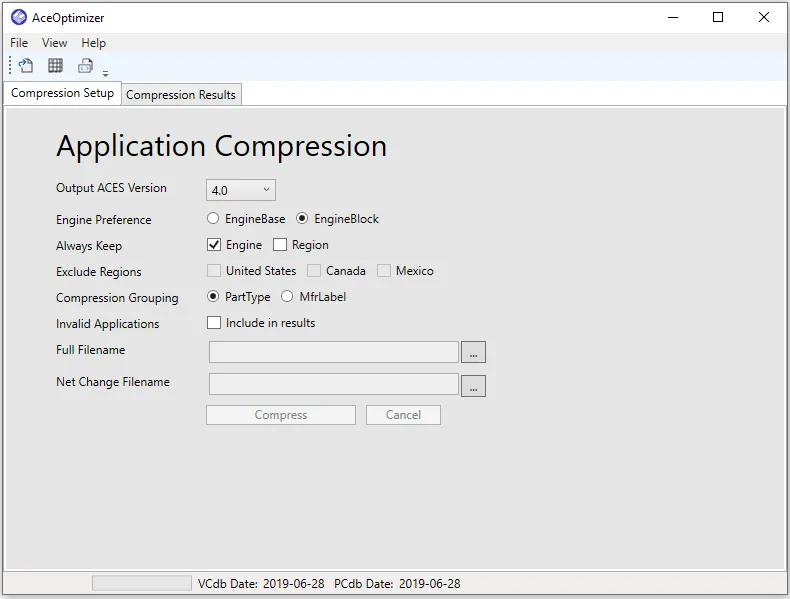Click the Compression Grouping label
Viewport: 790px width, 599px height.
pyautogui.click(x=117, y=298)
